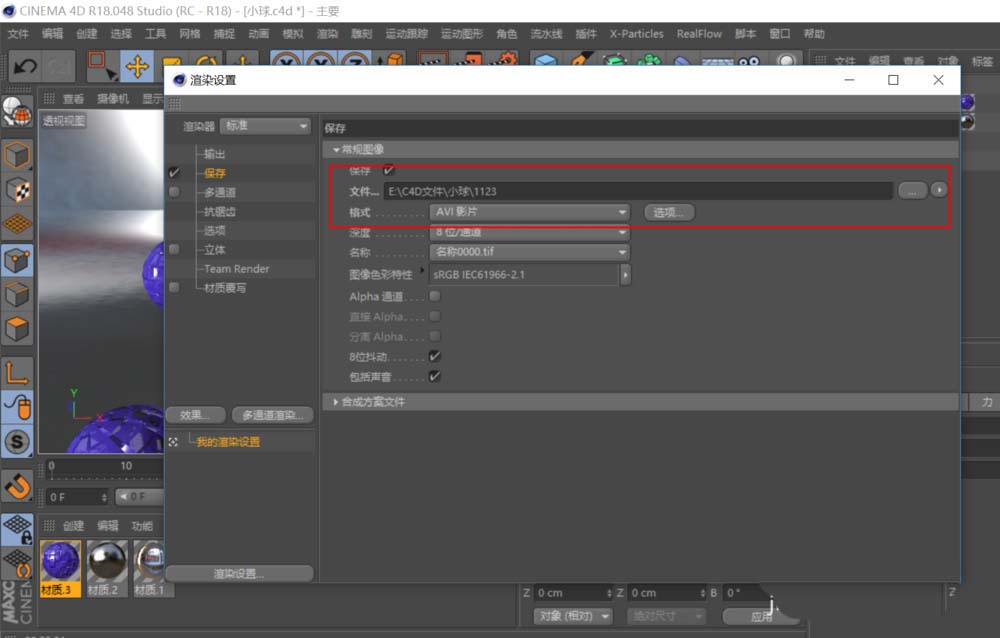1000x638 pixels.
Task: Select 抗锯齿 in render settings list
Action: [x=219, y=211]
